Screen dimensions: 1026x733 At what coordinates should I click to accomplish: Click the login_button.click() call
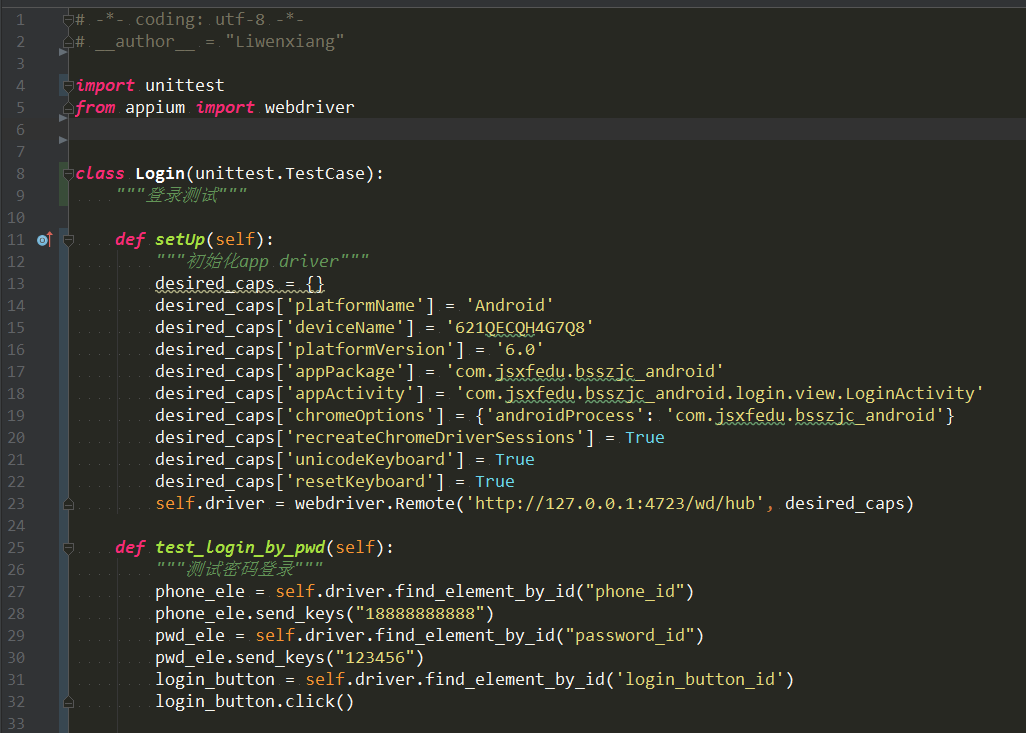coord(255,702)
